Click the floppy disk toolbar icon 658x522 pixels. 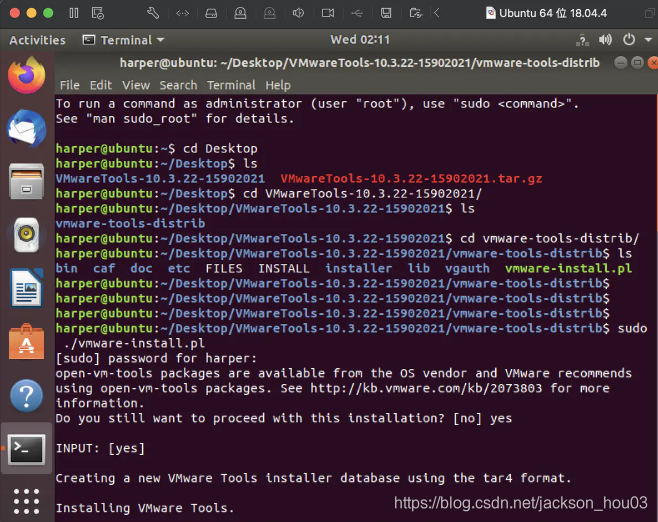(386, 13)
